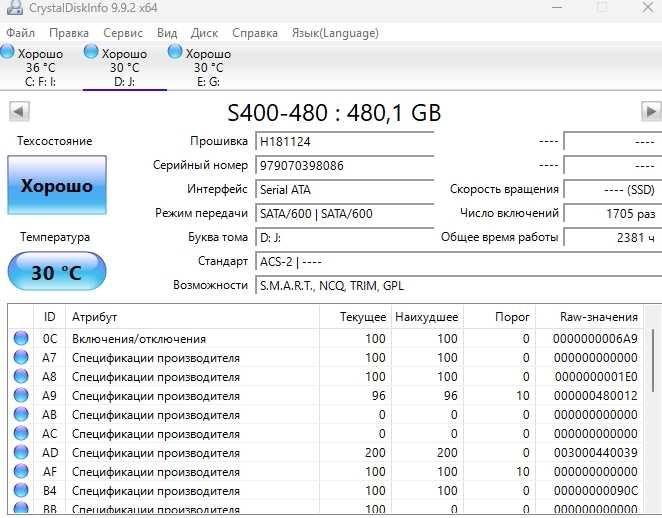
Task: Click the power-on count value 1705 раз
Action: point(613,214)
